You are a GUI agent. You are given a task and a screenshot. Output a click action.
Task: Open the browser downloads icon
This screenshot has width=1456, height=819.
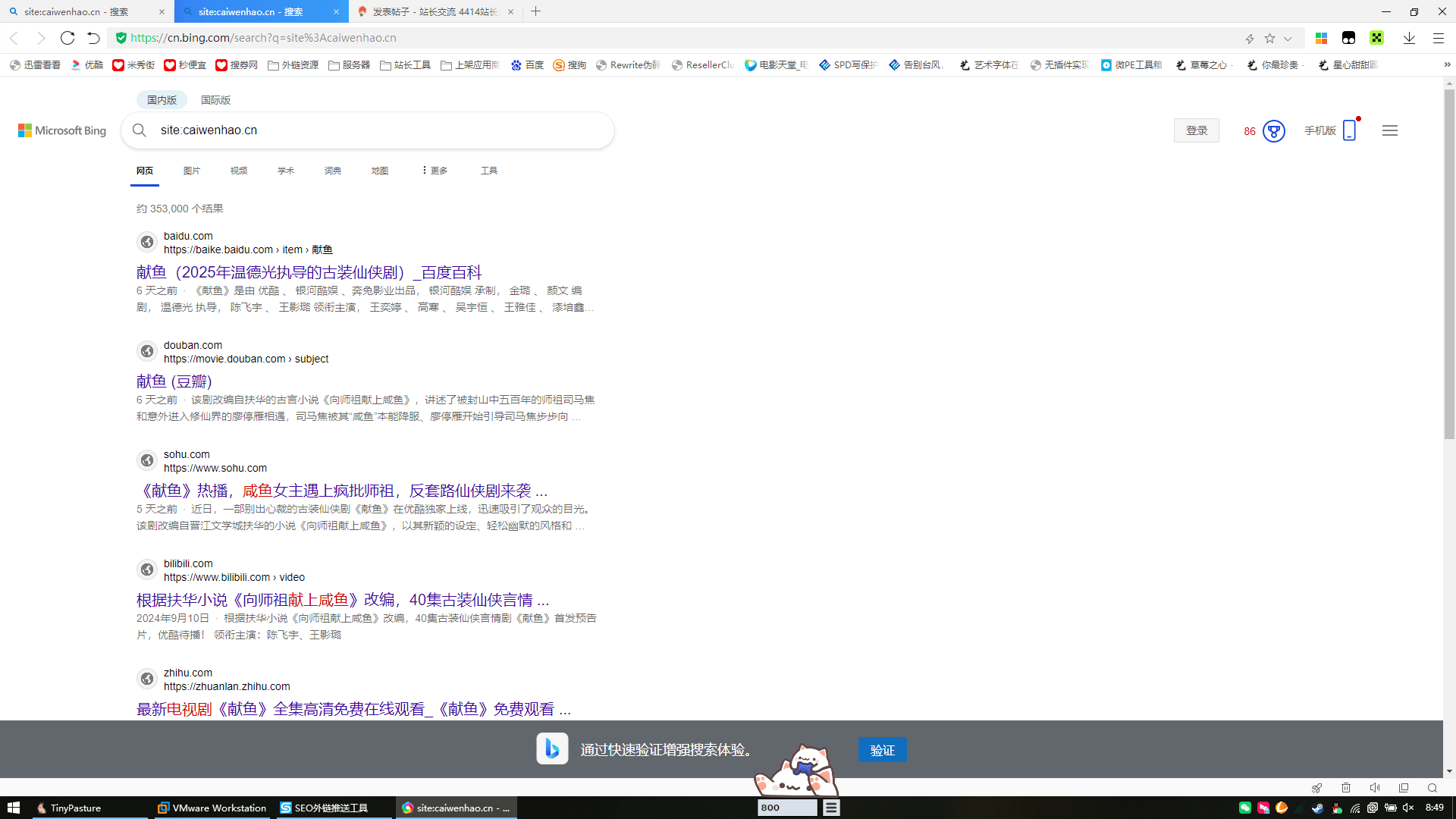click(1409, 38)
